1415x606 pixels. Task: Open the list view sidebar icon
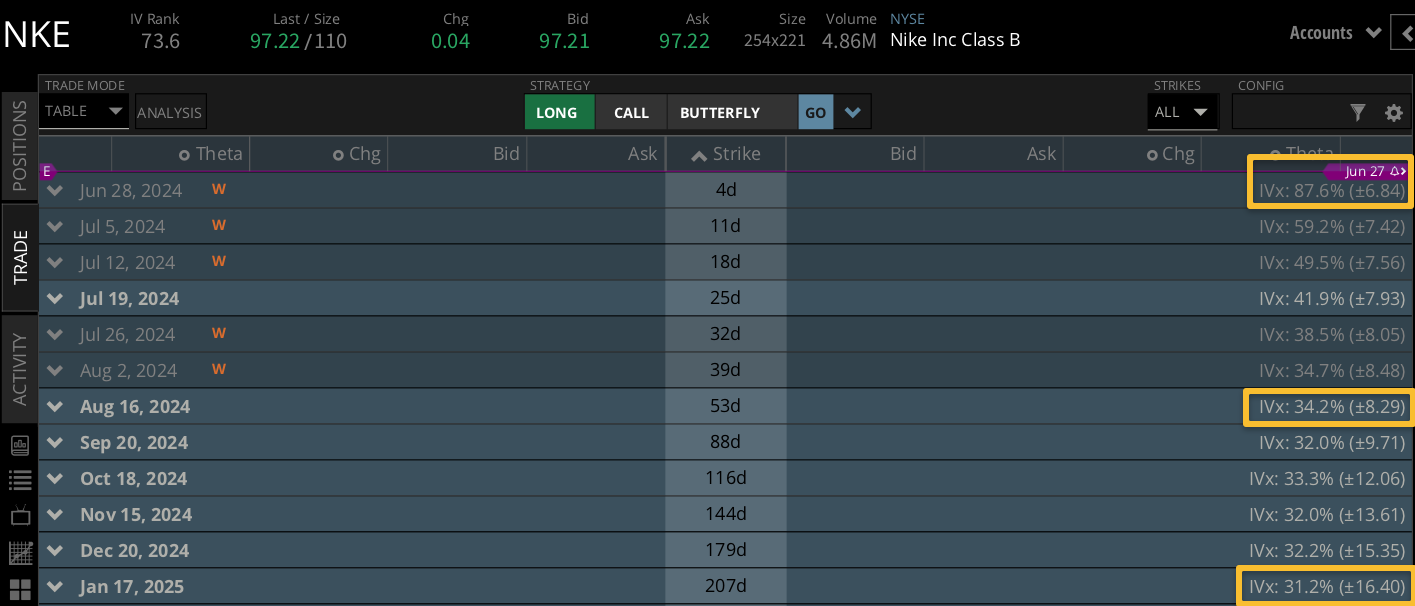point(20,481)
